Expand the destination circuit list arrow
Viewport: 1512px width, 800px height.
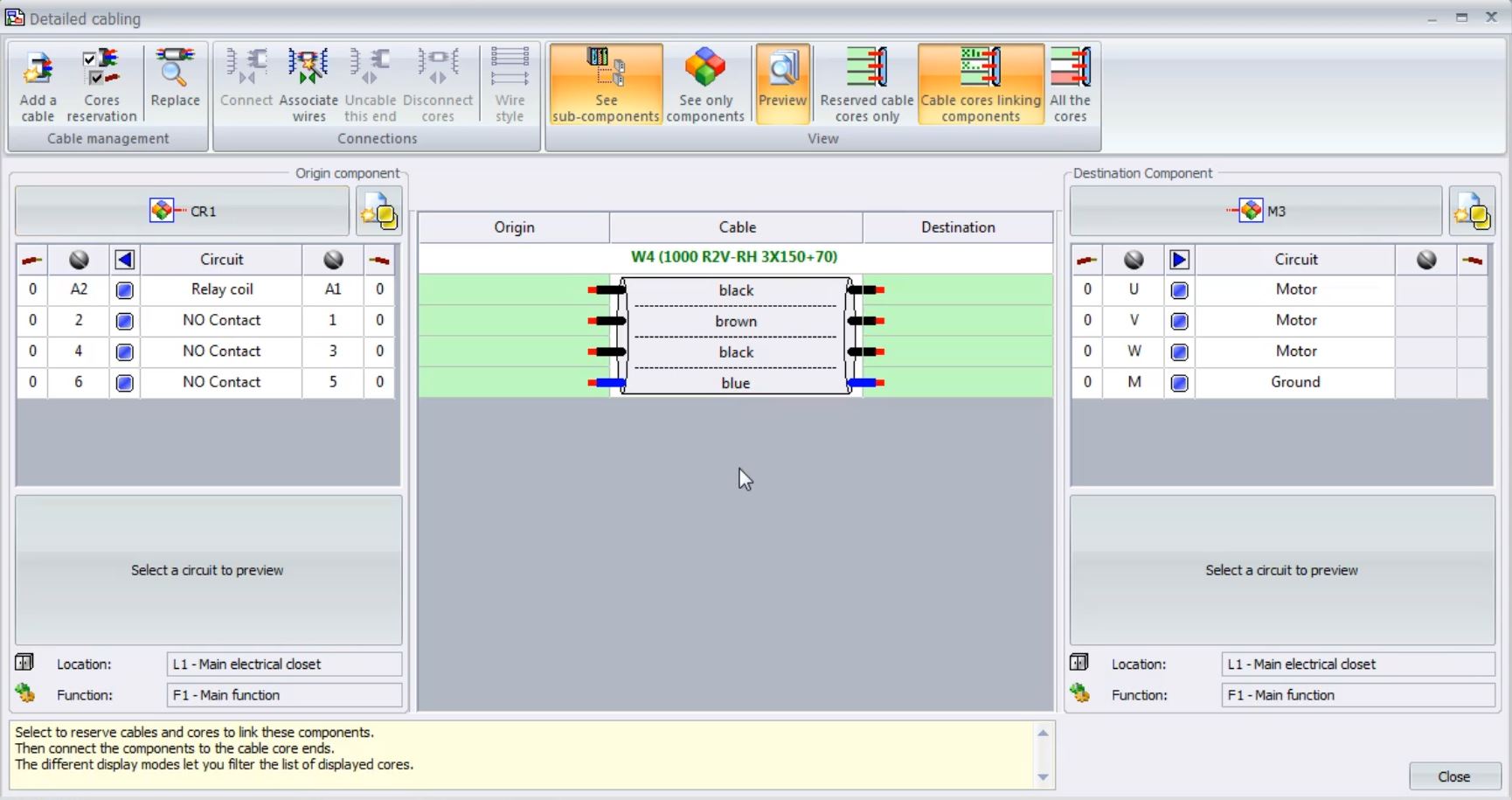pos(1179,259)
